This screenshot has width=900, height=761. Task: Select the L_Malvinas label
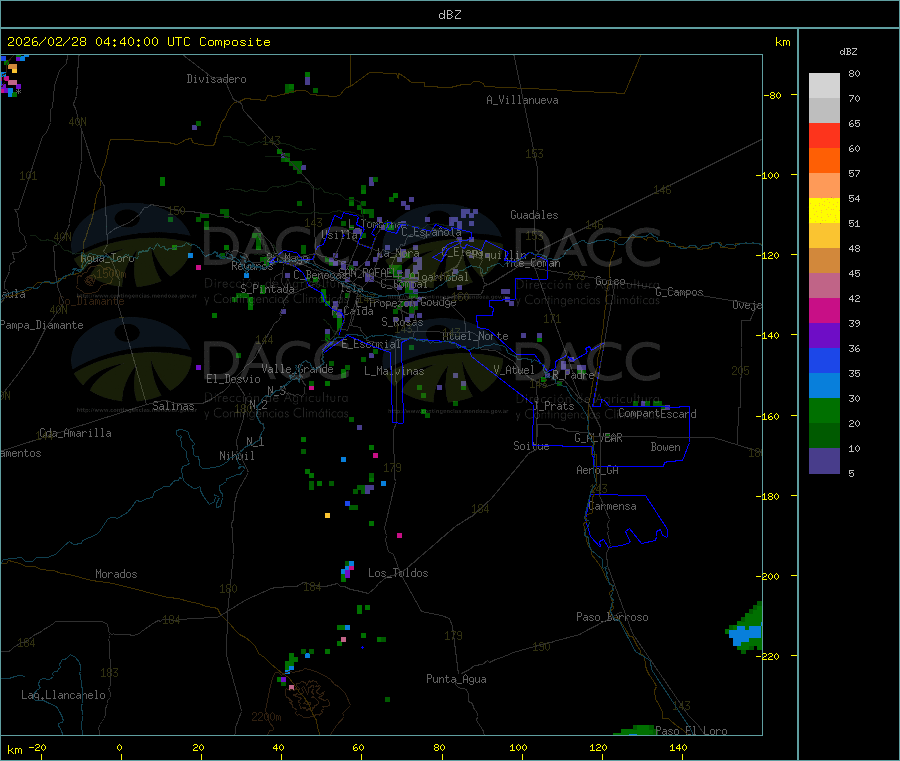click(394, 371)
